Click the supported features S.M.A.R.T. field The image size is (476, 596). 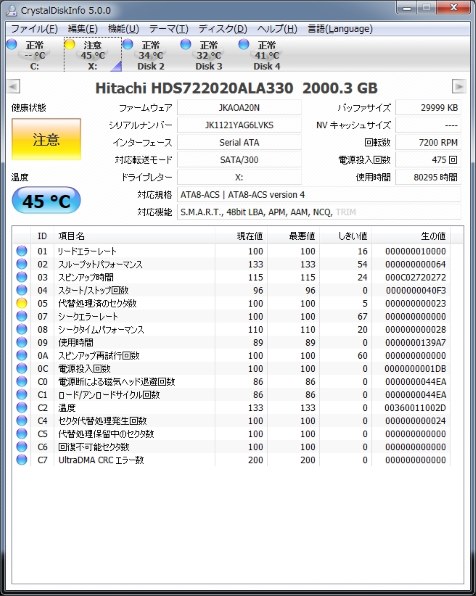coord(319,212)
